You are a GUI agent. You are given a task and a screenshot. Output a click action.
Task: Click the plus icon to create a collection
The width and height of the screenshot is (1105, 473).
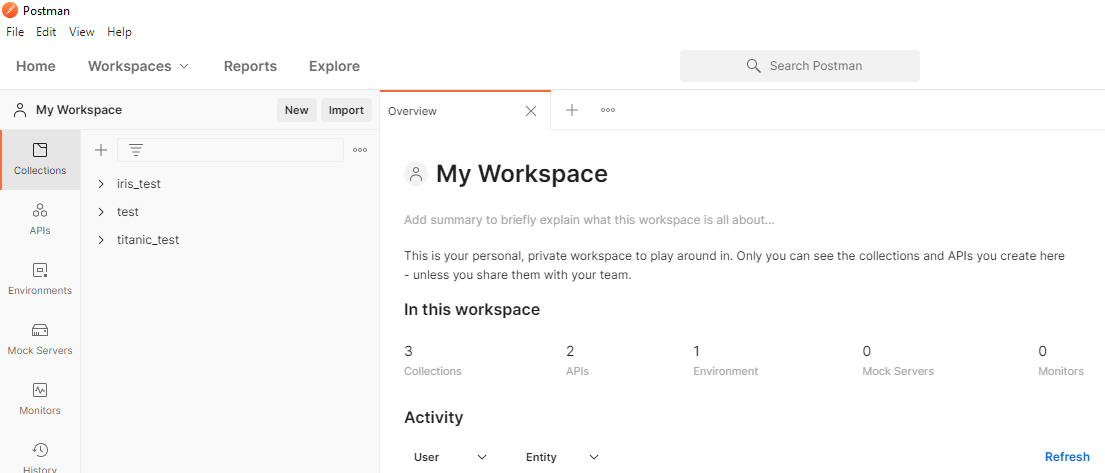[101, 149]
